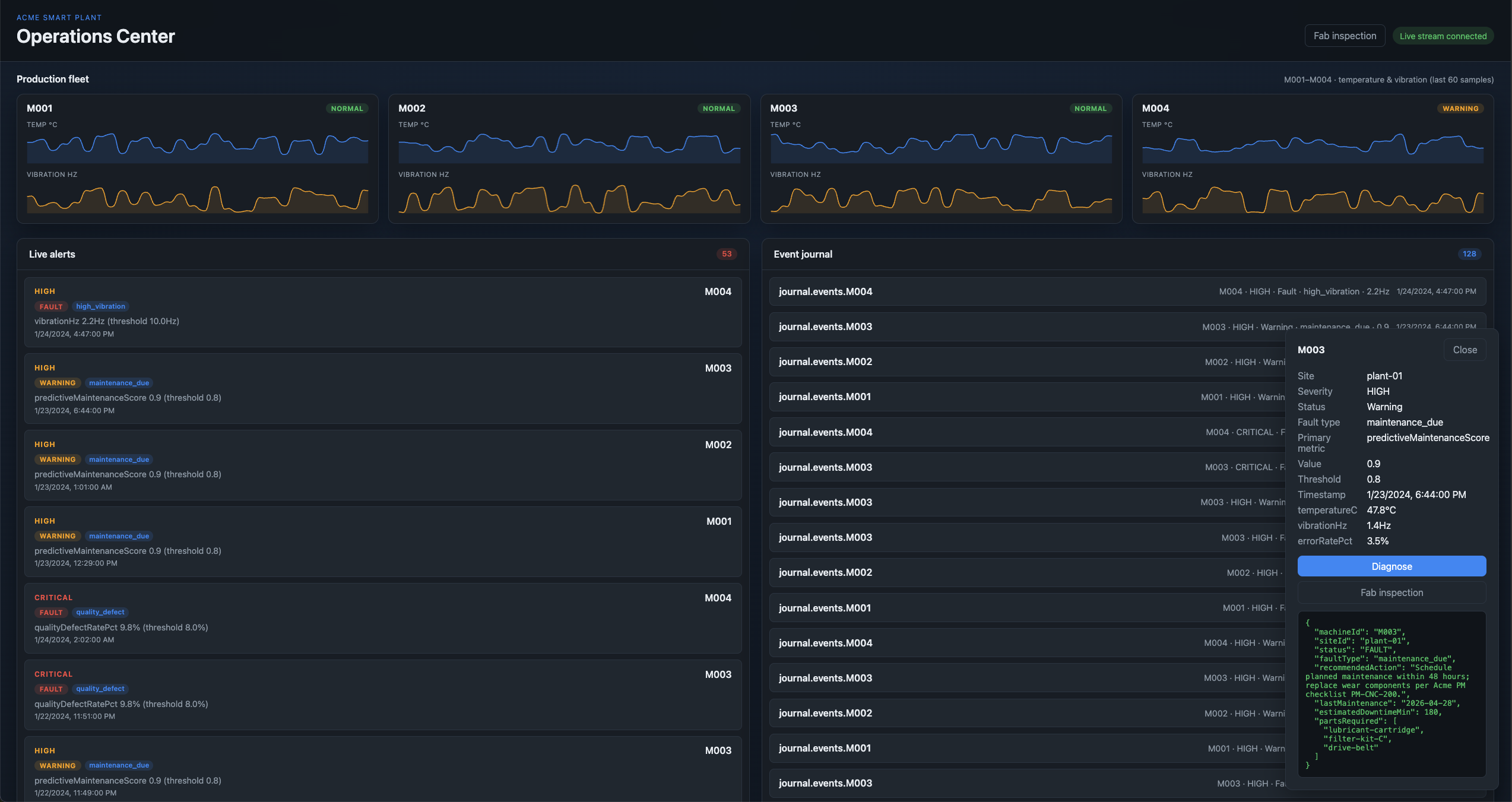The width and height of the screenshot is (1512, 802).
Task: Open journal.events.M004 entry at 4:47:00 PM
Action: point(1127,291)
